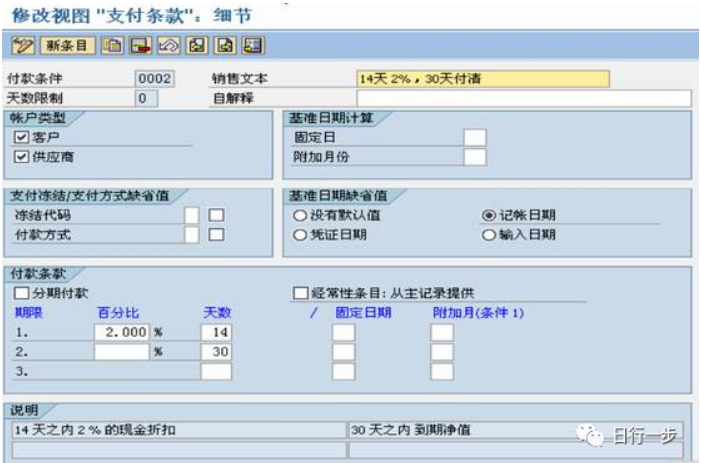Toggle display/change mode with pencil icon

tap(23, 46)
